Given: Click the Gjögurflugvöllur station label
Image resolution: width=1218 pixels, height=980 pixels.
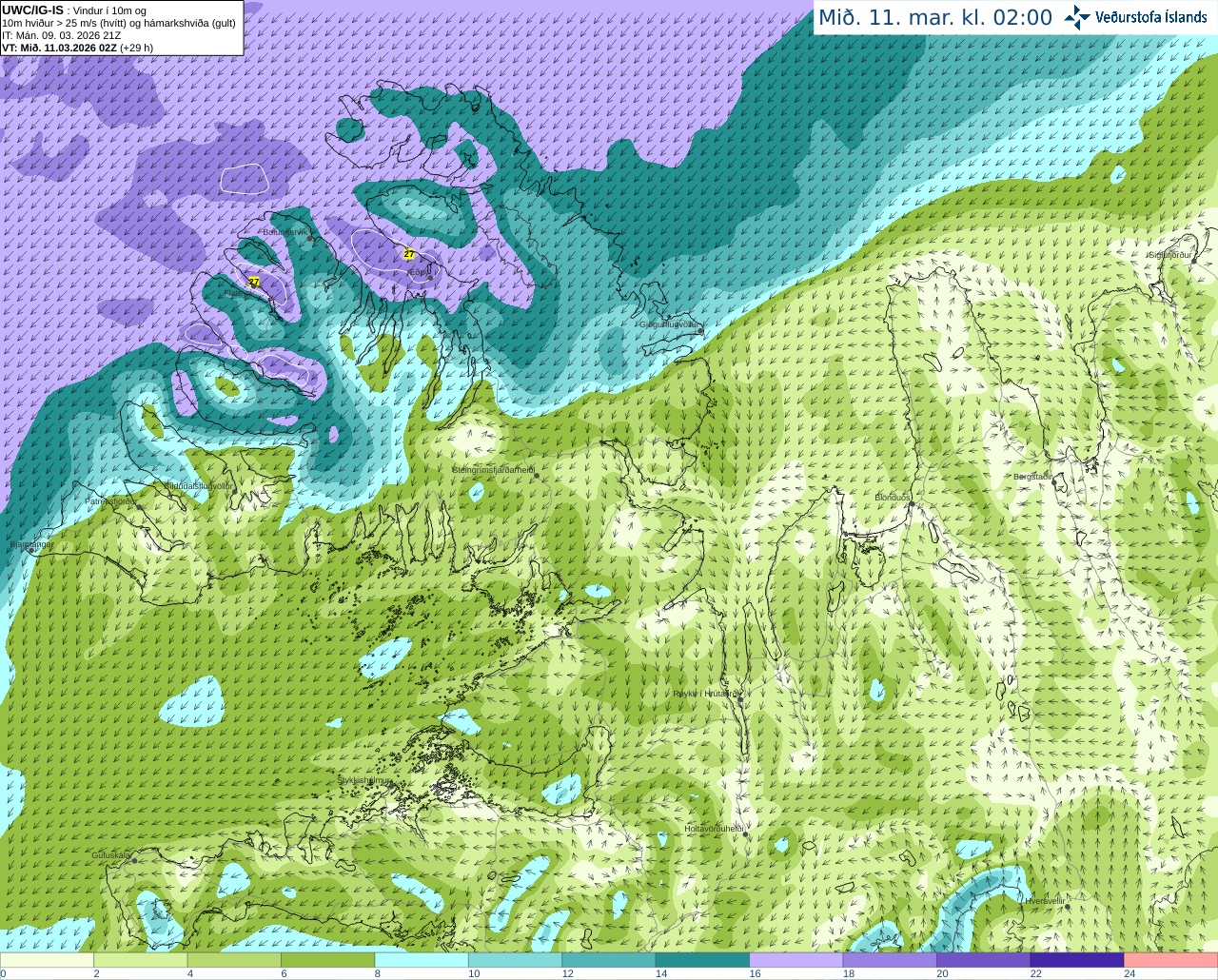Looking at the screenshot, I should [671, 324].
